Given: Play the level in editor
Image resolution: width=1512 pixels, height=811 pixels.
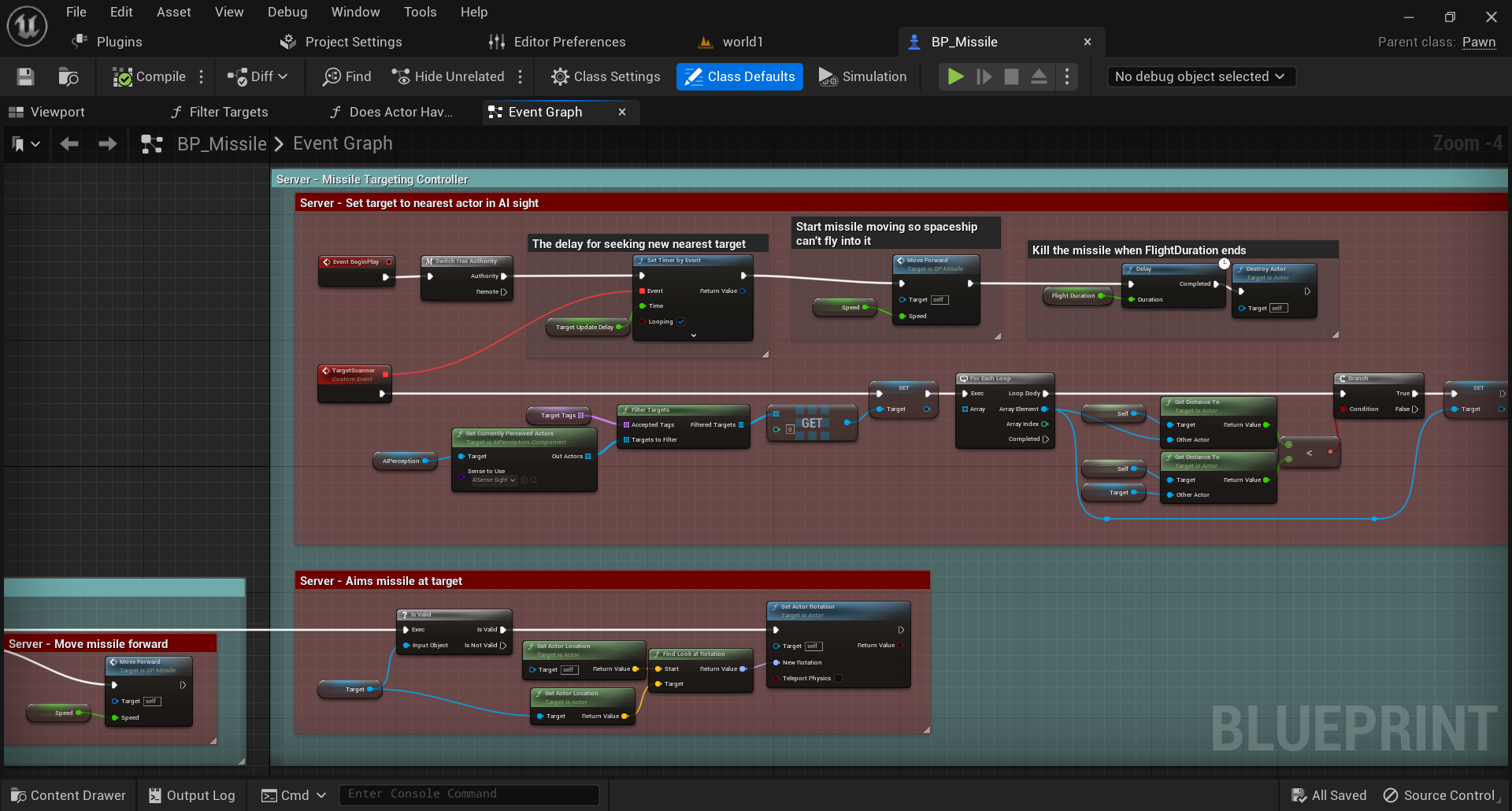Looking at the screenshot, I should [955, 76].
